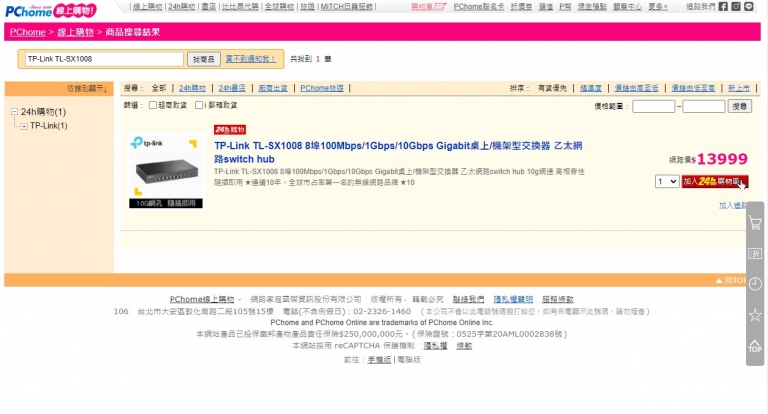Sort by 價錢由高至低
The image size is (768, 414).
tap(636, 88)
